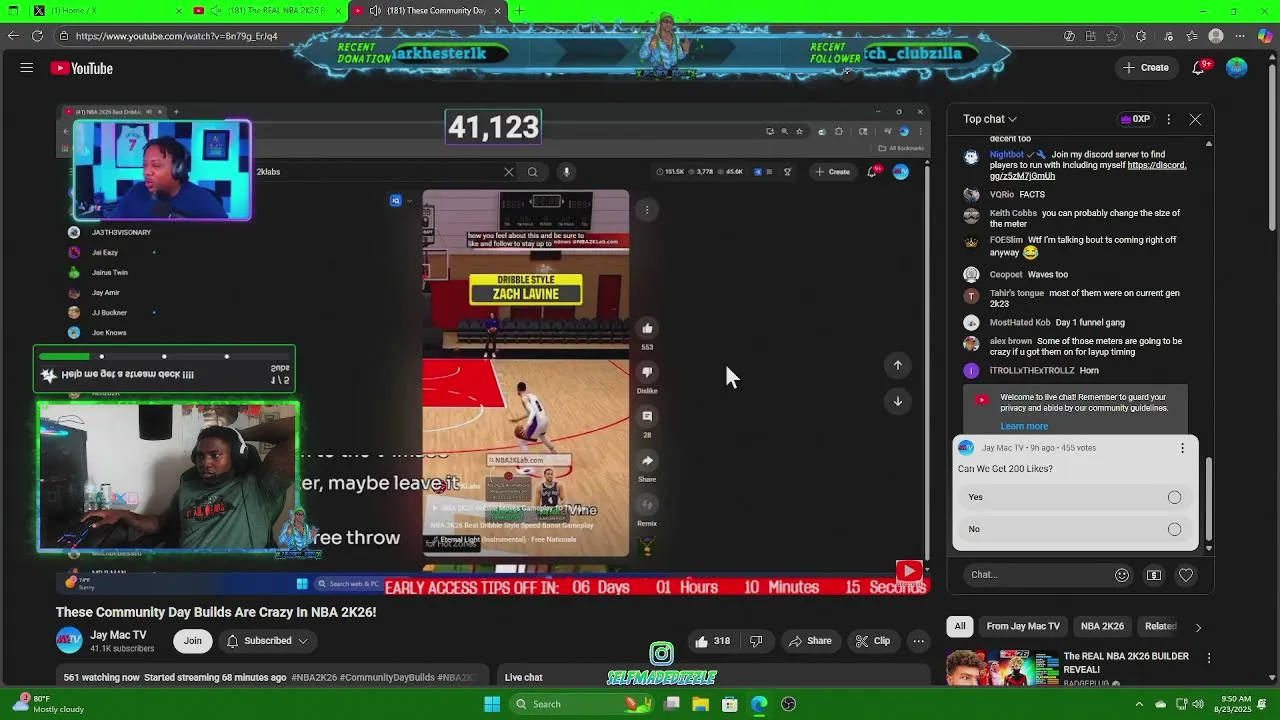Close the live chat panel
This screenshot has height=720, width=1280.
[x=1195, y=119]
